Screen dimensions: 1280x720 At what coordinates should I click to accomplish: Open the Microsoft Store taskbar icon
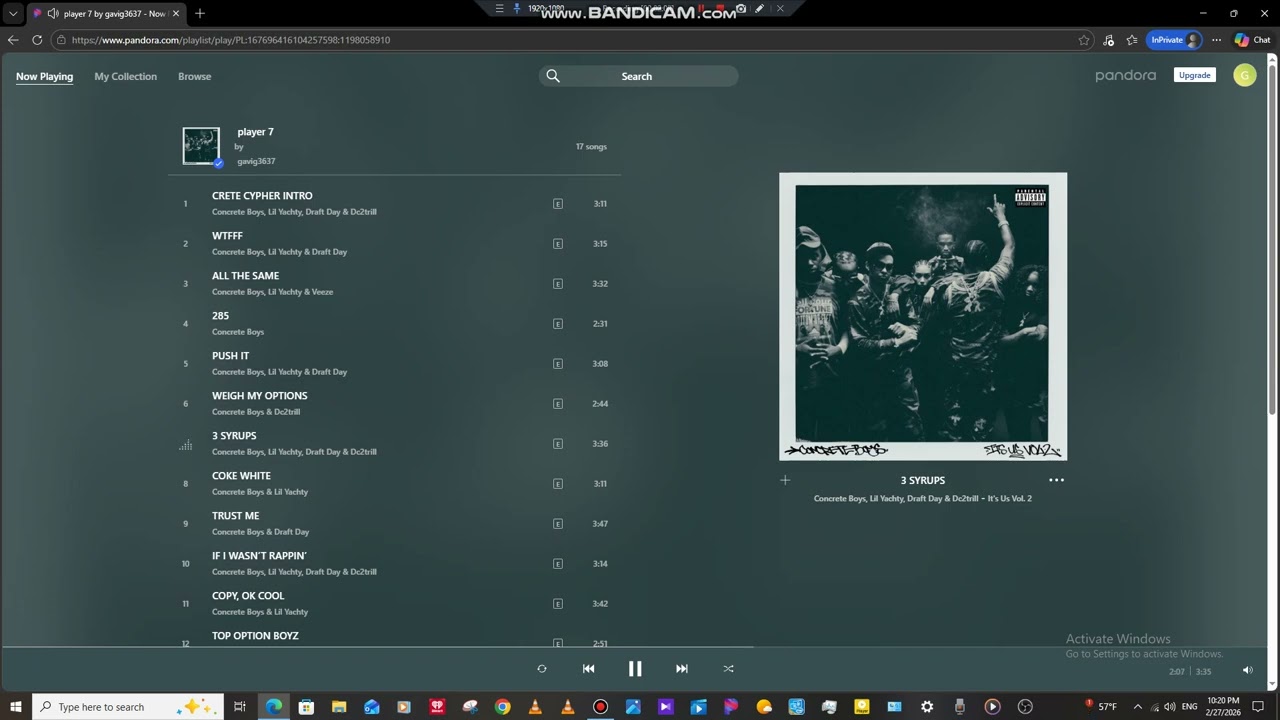[306, 707]
